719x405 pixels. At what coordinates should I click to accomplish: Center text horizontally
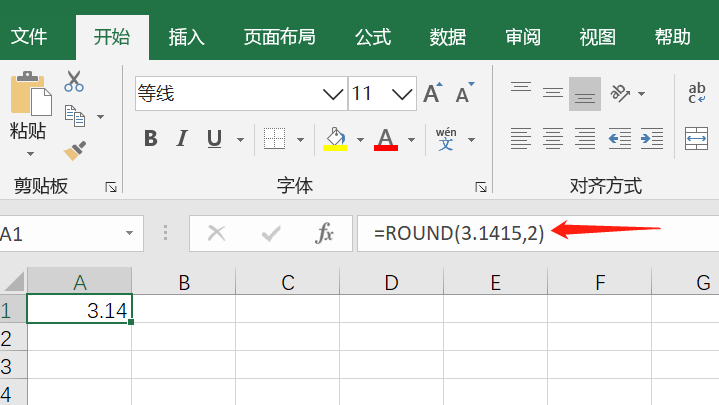coord(553,139)
